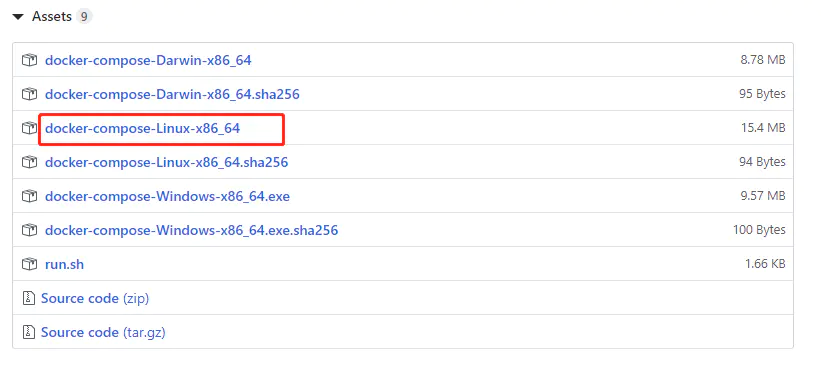The height and width of the screenshot is (384, 821).
Task: Open docker-compose-Darwin-x86_64 download link
Action: pos(148,60)
